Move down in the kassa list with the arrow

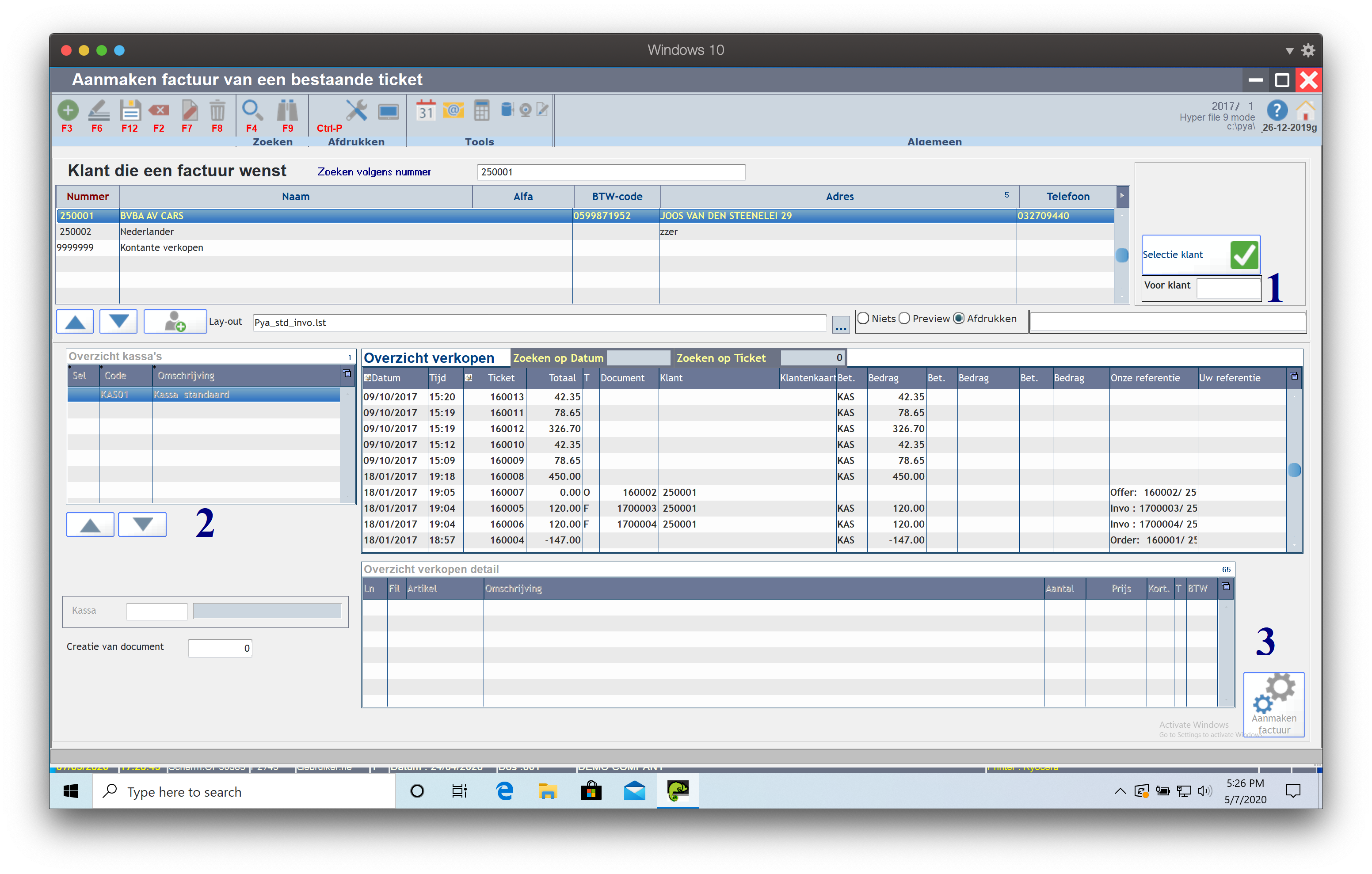pos(142,524)
